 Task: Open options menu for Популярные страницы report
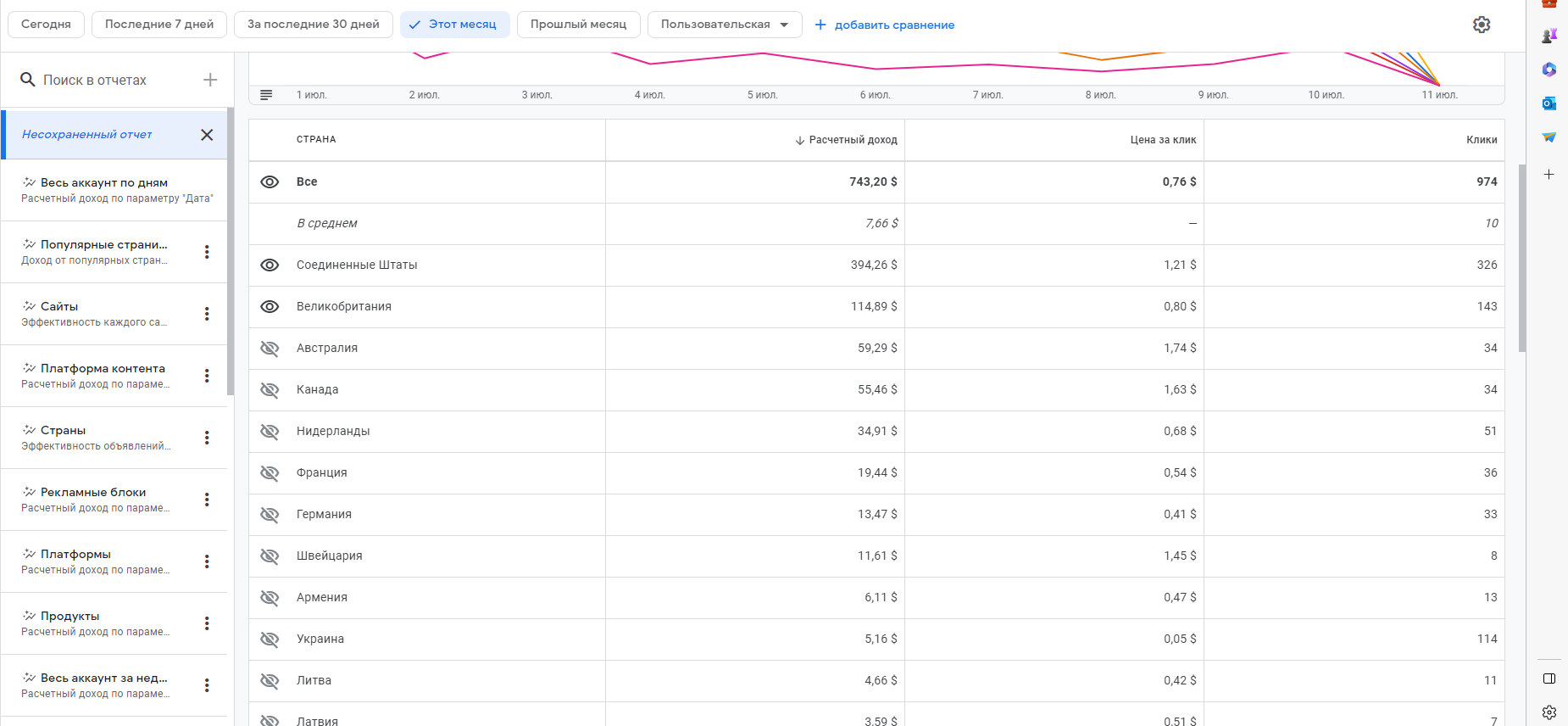tap(207, 252)
